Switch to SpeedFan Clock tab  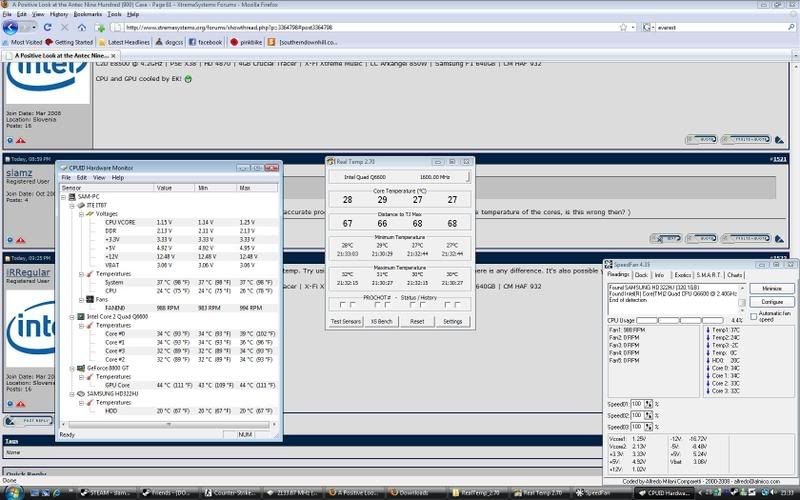point(641,275)
